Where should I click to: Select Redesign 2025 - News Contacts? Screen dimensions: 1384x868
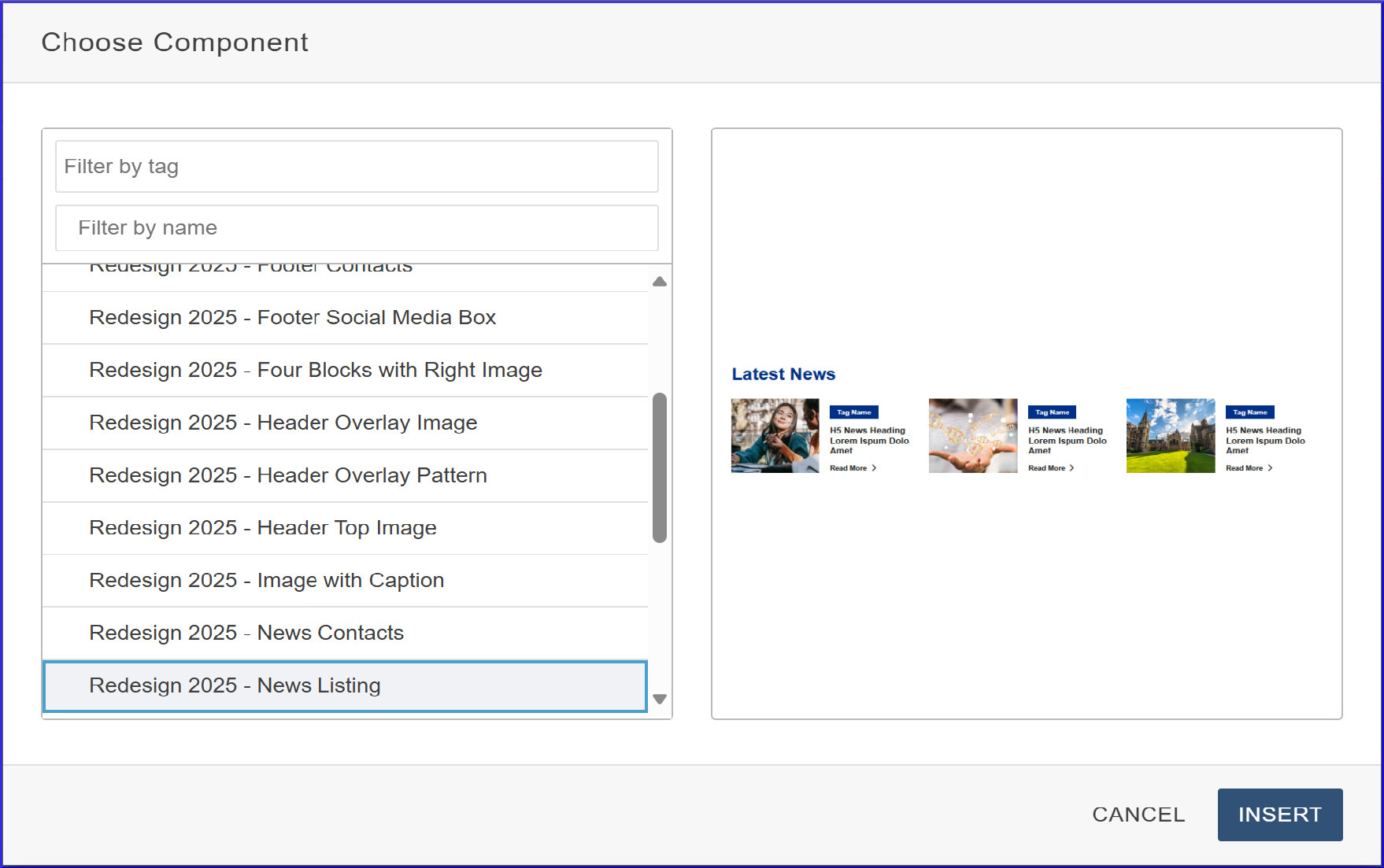click(246, 633)
